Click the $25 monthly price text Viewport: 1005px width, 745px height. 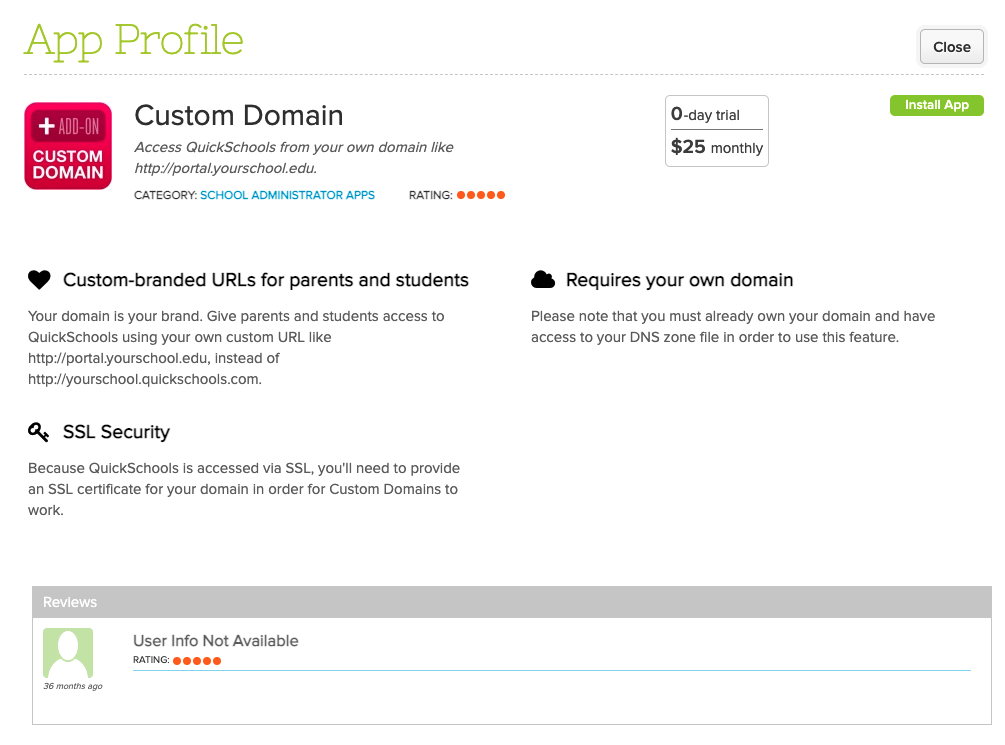pos(716,147)
